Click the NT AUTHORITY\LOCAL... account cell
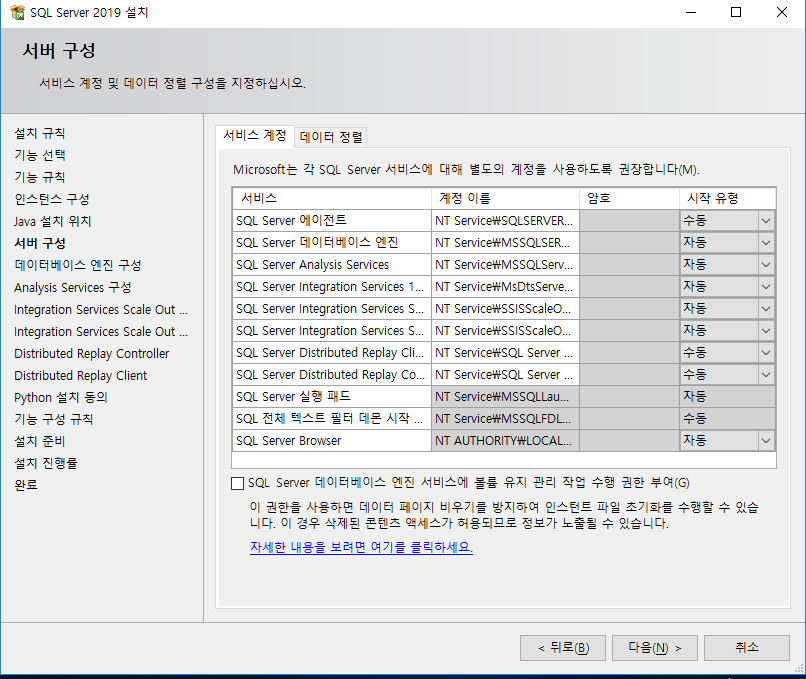This screenshot has height=679, width=806. pyautogui.click(x=505, y=441)
